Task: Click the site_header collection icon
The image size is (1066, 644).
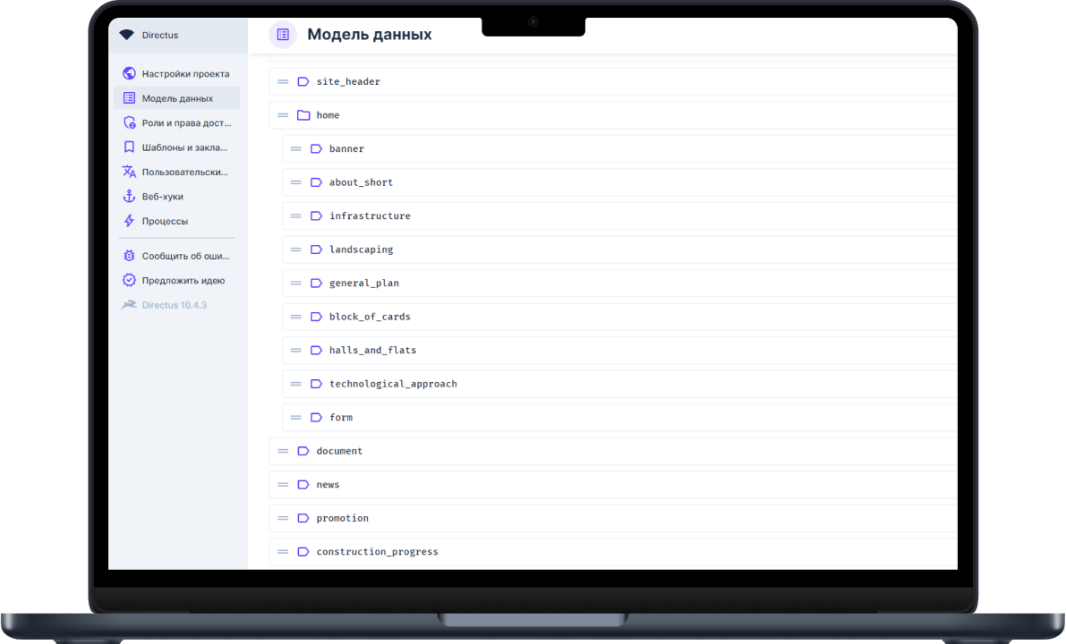Action: point(304,82)
